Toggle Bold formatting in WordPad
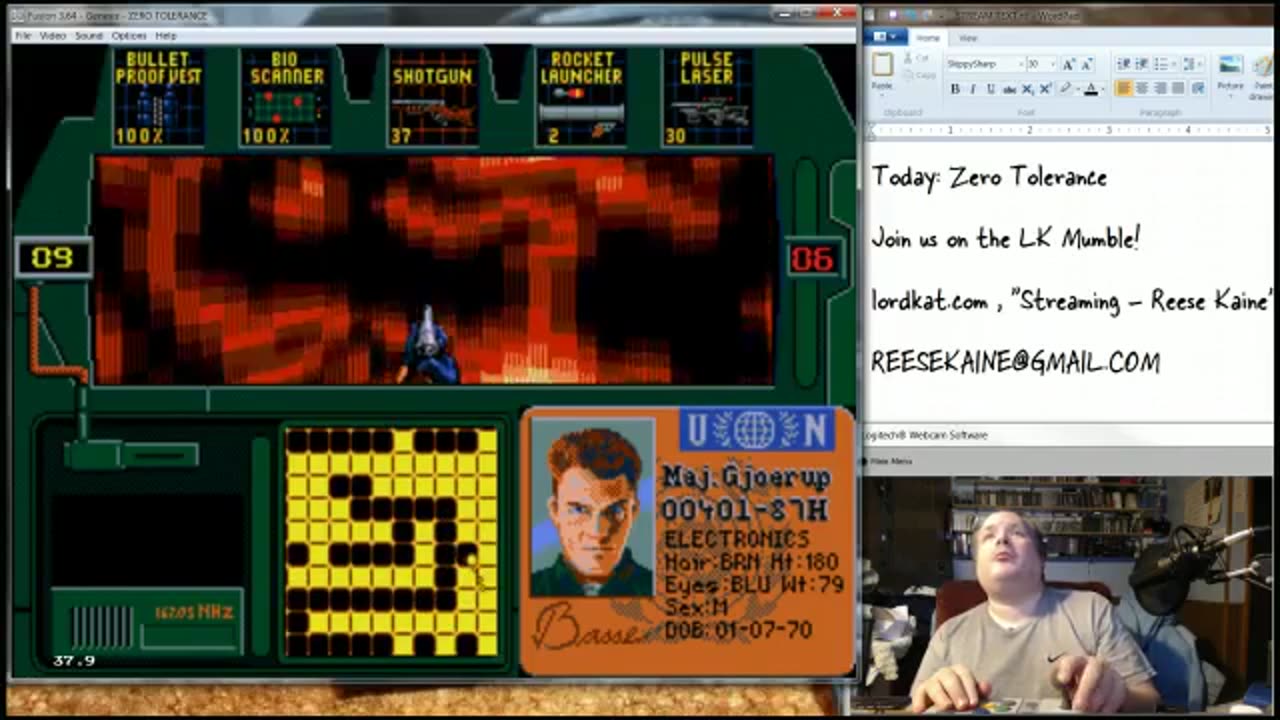 coord(955,89)
